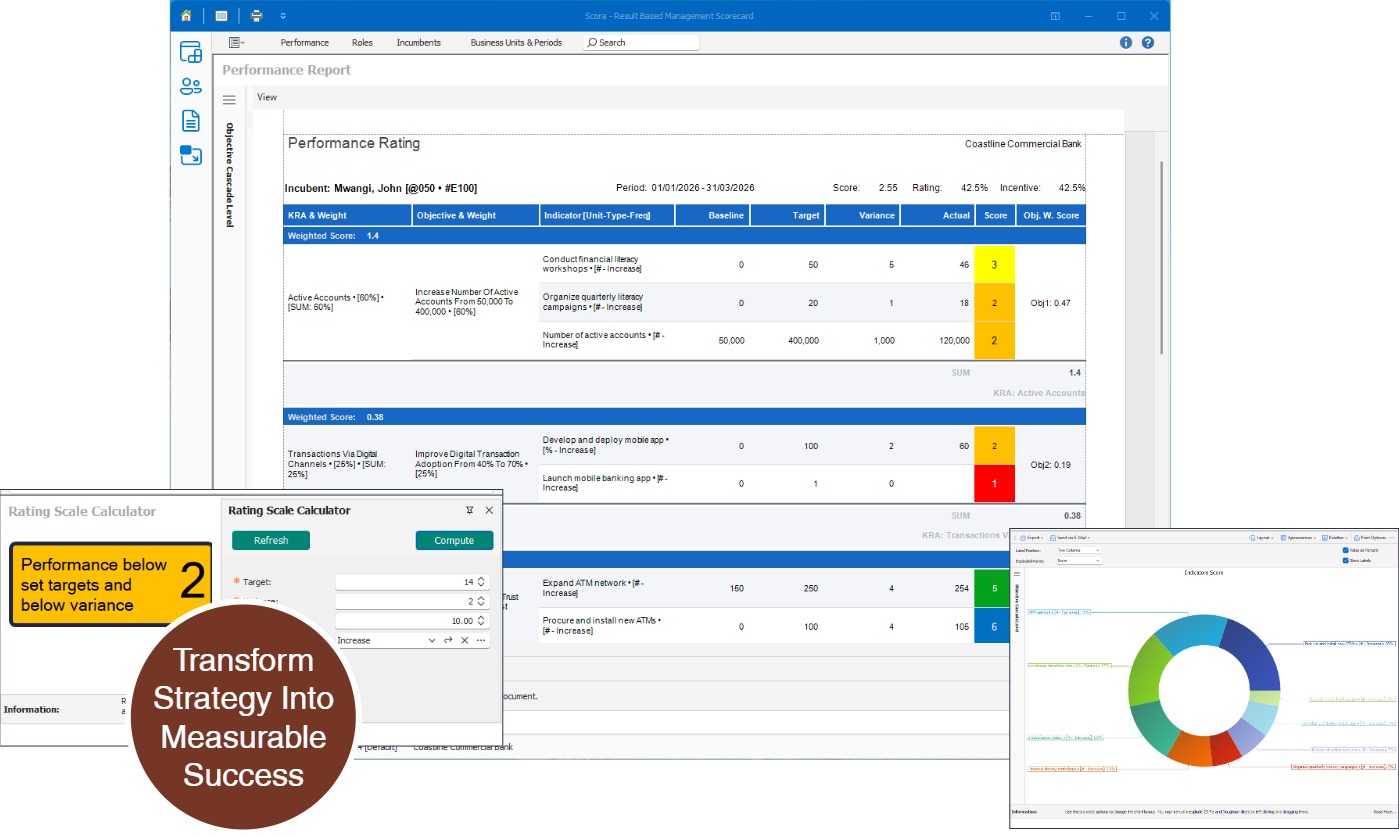The height and width of the screenshot is (837, 1399).
Task: Open the Performance menu
Action: coord(305,43)
